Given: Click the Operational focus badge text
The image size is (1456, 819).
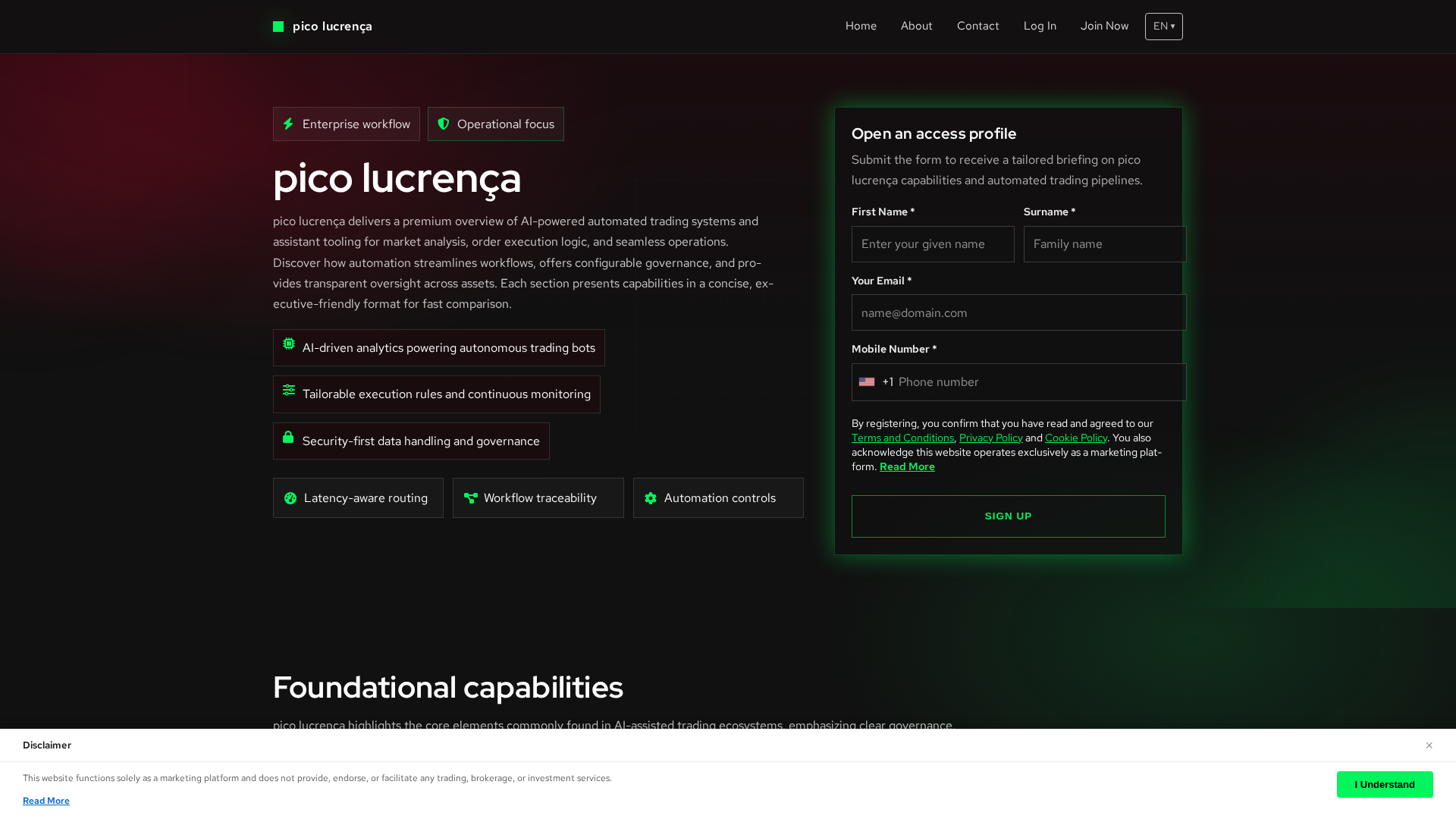Looking at the screenshot, I should [x=506, y=124].
